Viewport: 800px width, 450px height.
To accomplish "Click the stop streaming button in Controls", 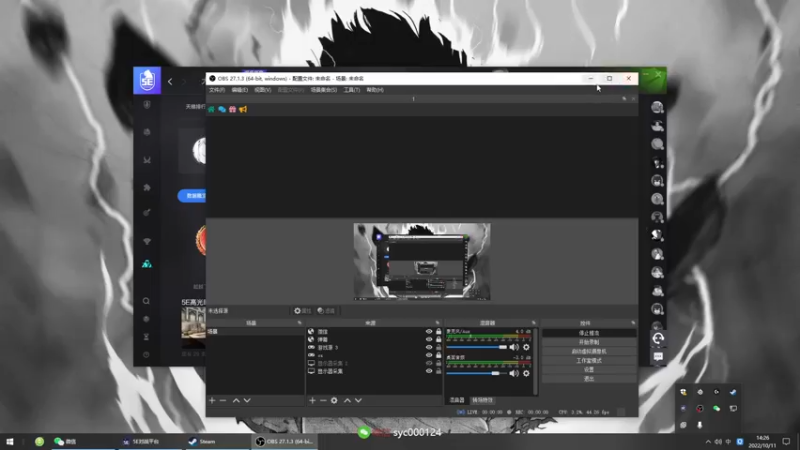I will [x=589, y=333].
